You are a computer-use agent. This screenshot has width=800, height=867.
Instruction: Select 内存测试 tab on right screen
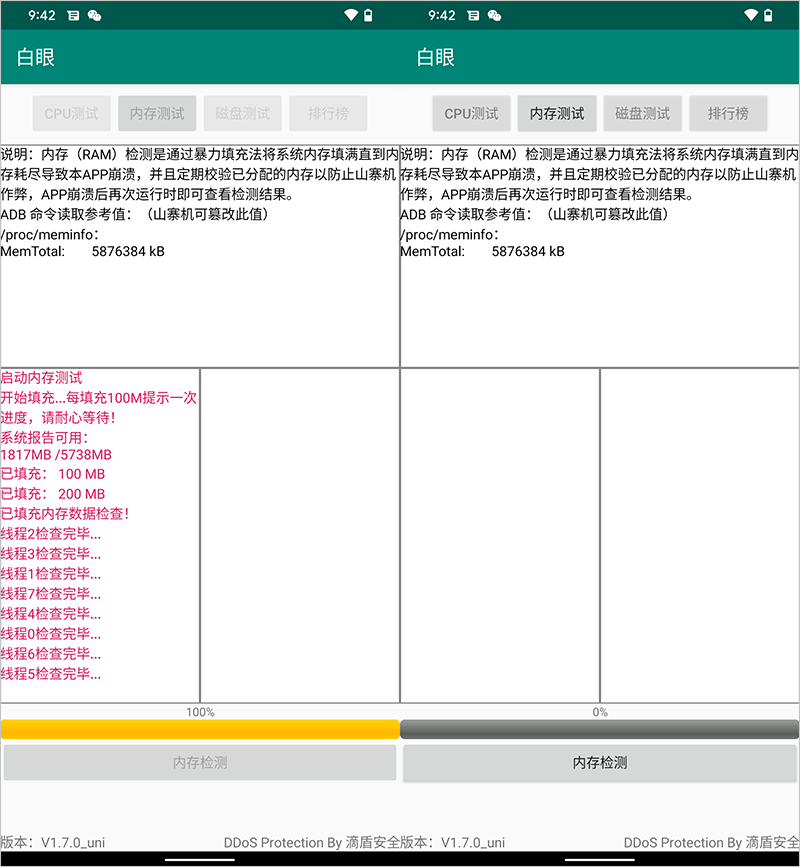557,114
